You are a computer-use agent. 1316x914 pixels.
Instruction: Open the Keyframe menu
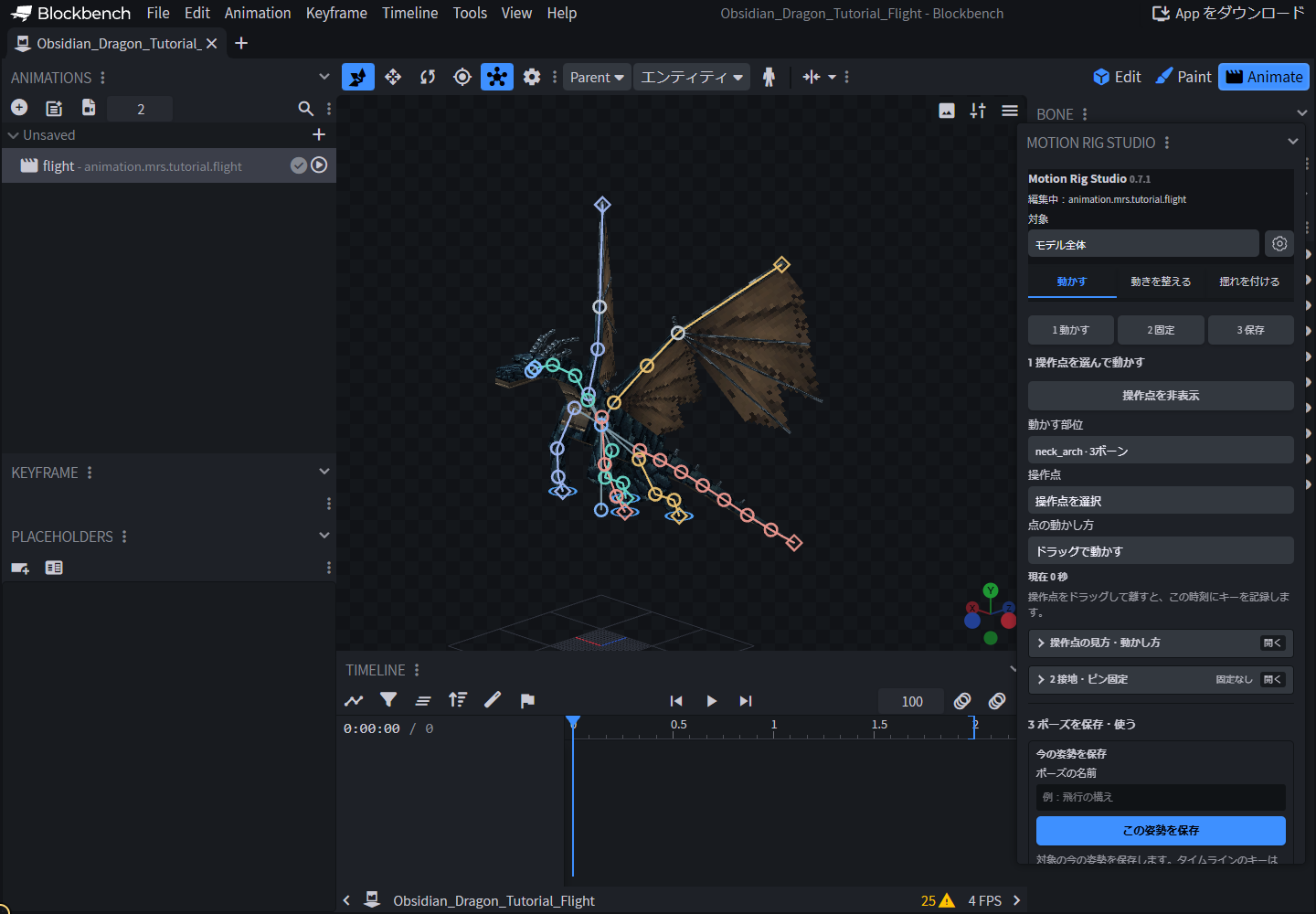click(x=336, y=13)
